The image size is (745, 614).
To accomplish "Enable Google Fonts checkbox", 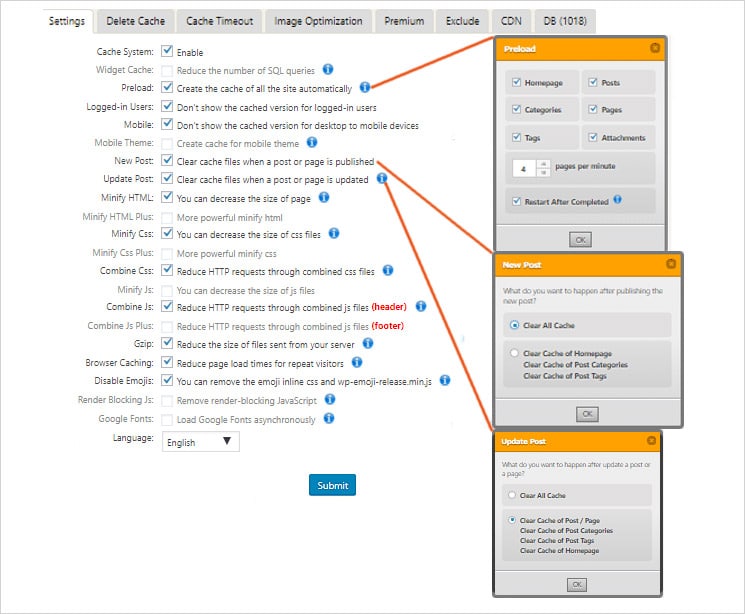I will [167, 420].
